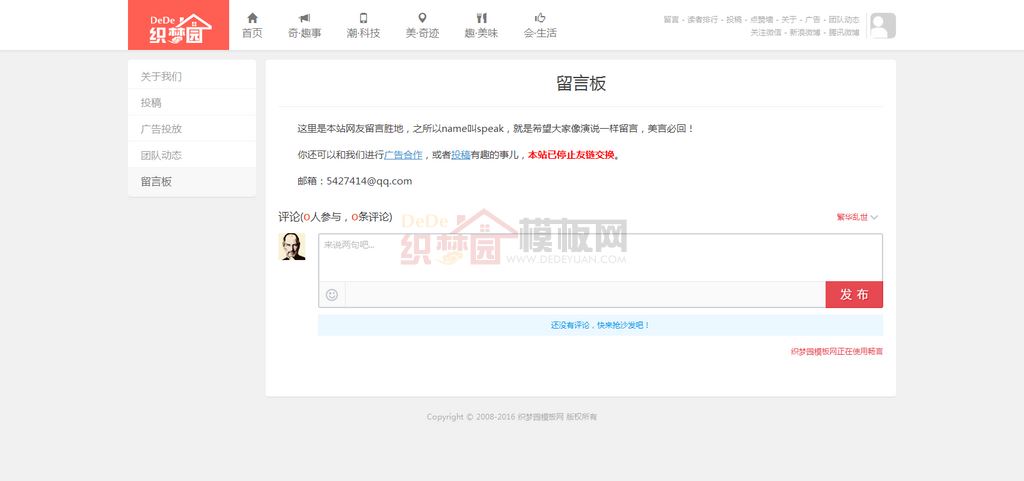Select 投稿 in the left sidebar
This screenshot has height=481, width=1024.
pos(151,103)
